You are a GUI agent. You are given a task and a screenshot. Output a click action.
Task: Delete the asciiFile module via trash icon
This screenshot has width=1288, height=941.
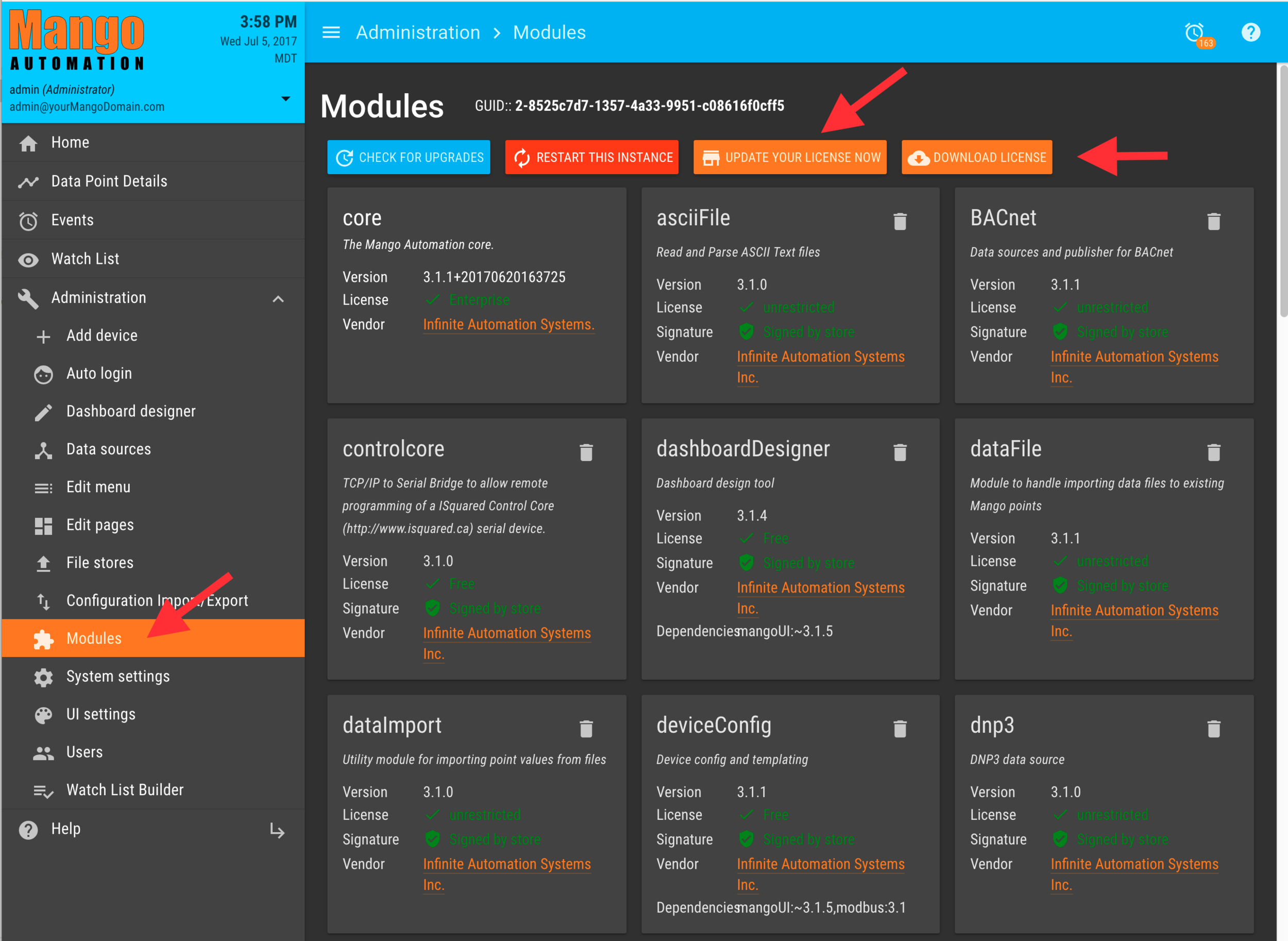[900, 221]
